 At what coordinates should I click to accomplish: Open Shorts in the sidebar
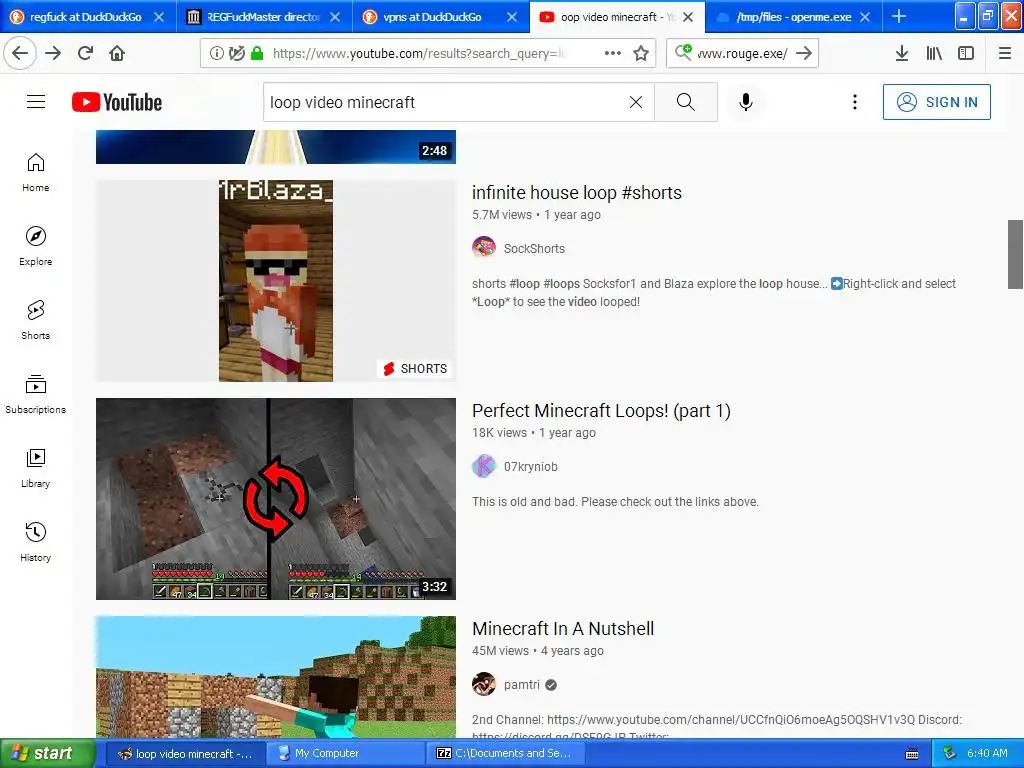35,320
